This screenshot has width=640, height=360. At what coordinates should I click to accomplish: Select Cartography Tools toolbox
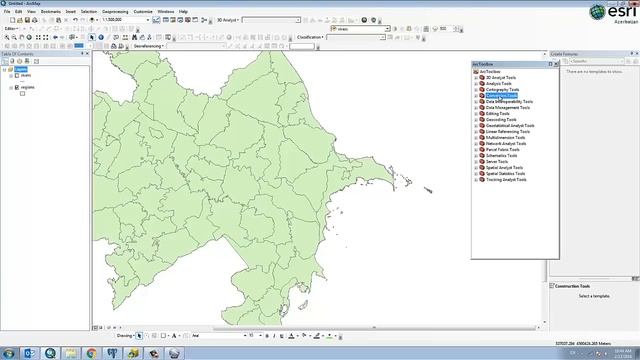(502, 89)
